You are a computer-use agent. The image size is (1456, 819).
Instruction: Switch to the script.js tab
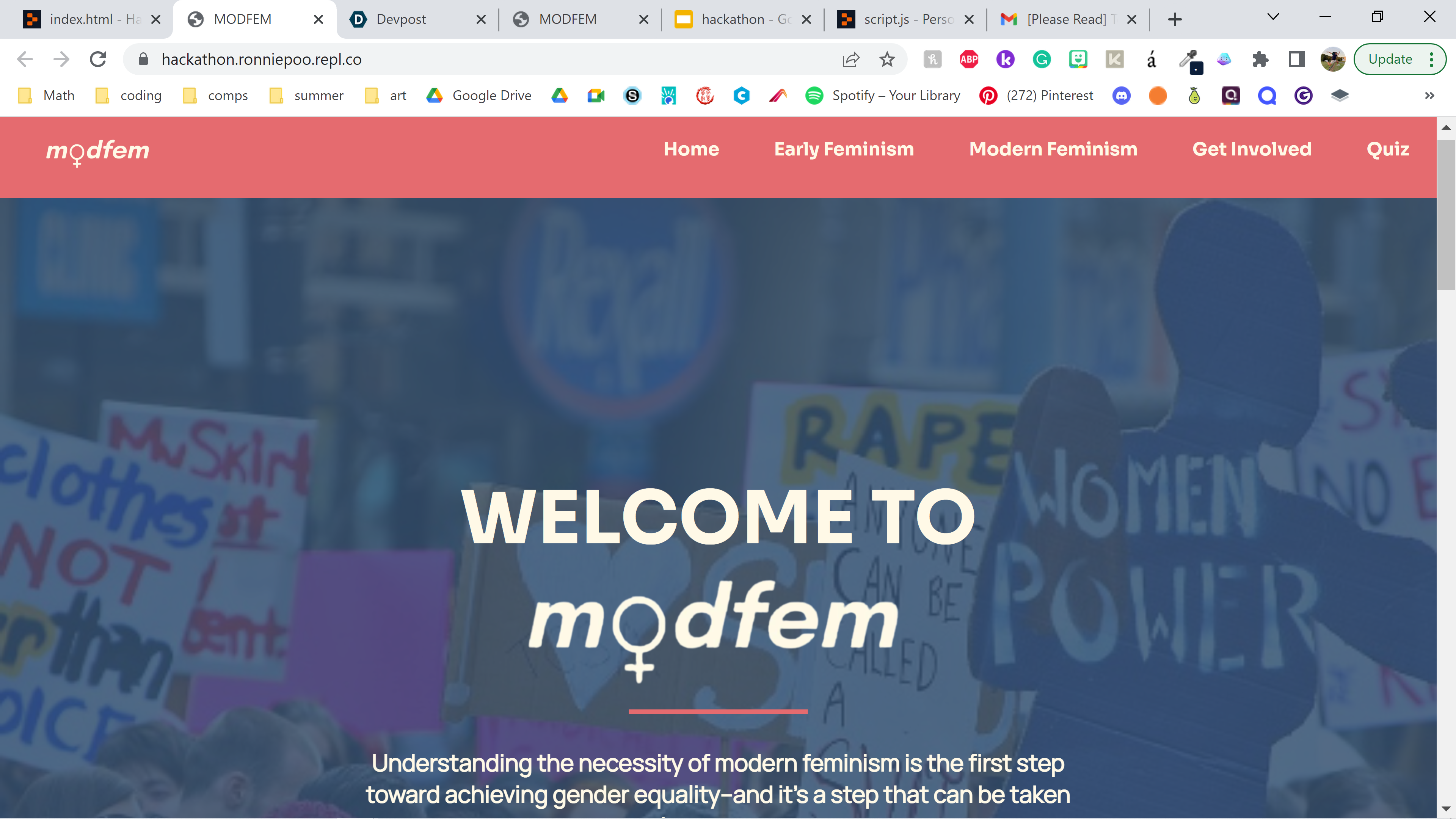click(x=904, y=19)
